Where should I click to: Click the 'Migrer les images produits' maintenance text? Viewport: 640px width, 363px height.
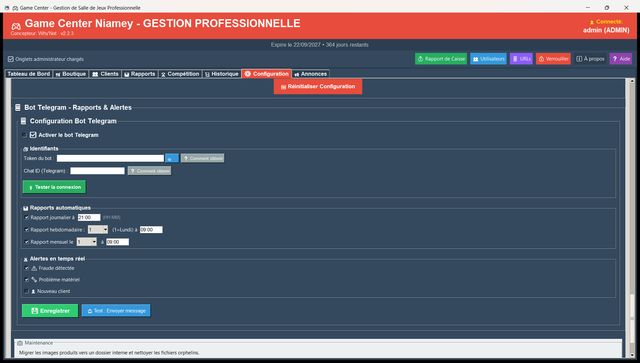[109, 352]
